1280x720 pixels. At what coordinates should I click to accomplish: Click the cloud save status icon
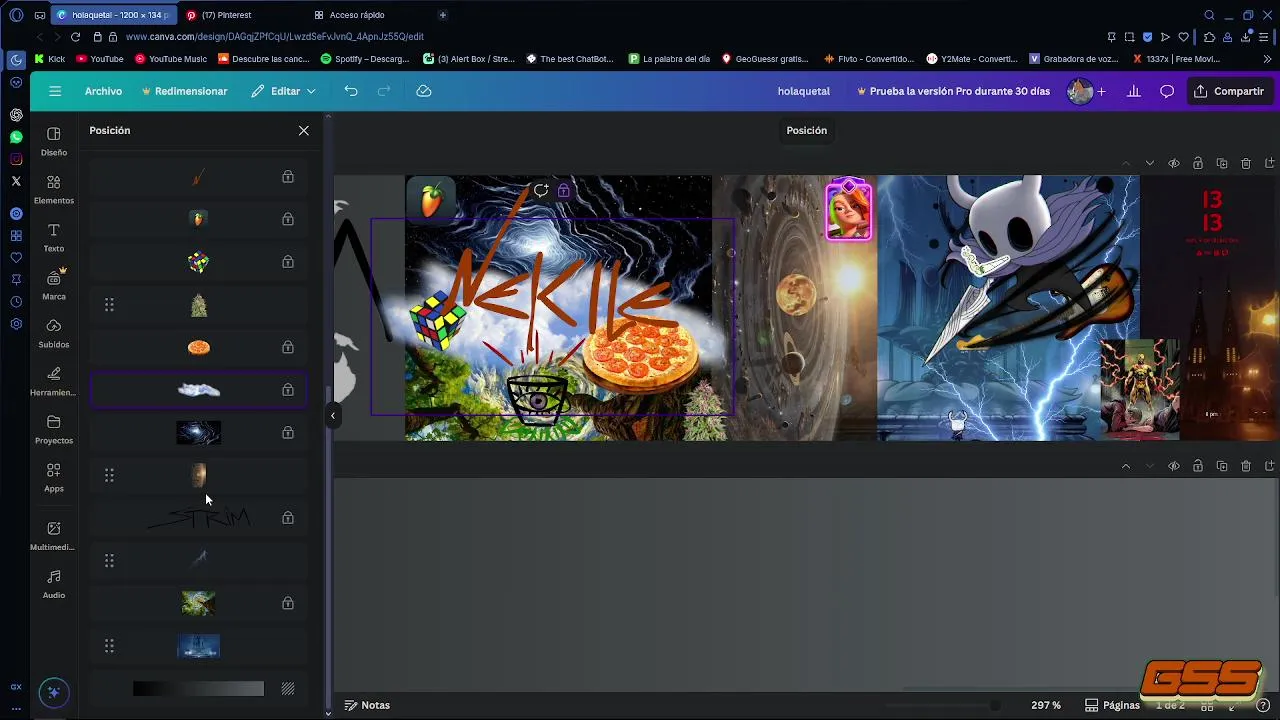click(424, 91)
